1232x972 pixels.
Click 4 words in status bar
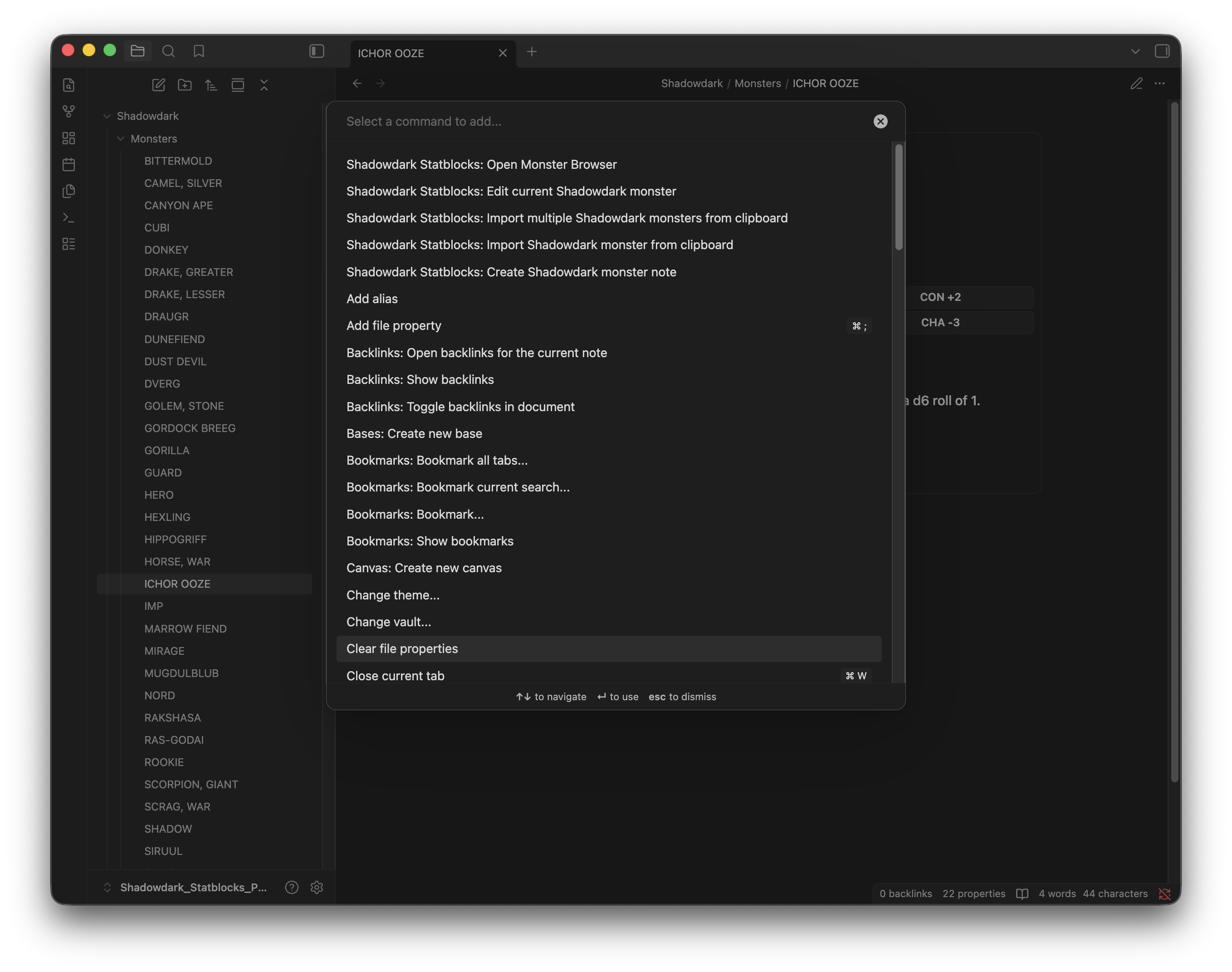point(1057,893)
